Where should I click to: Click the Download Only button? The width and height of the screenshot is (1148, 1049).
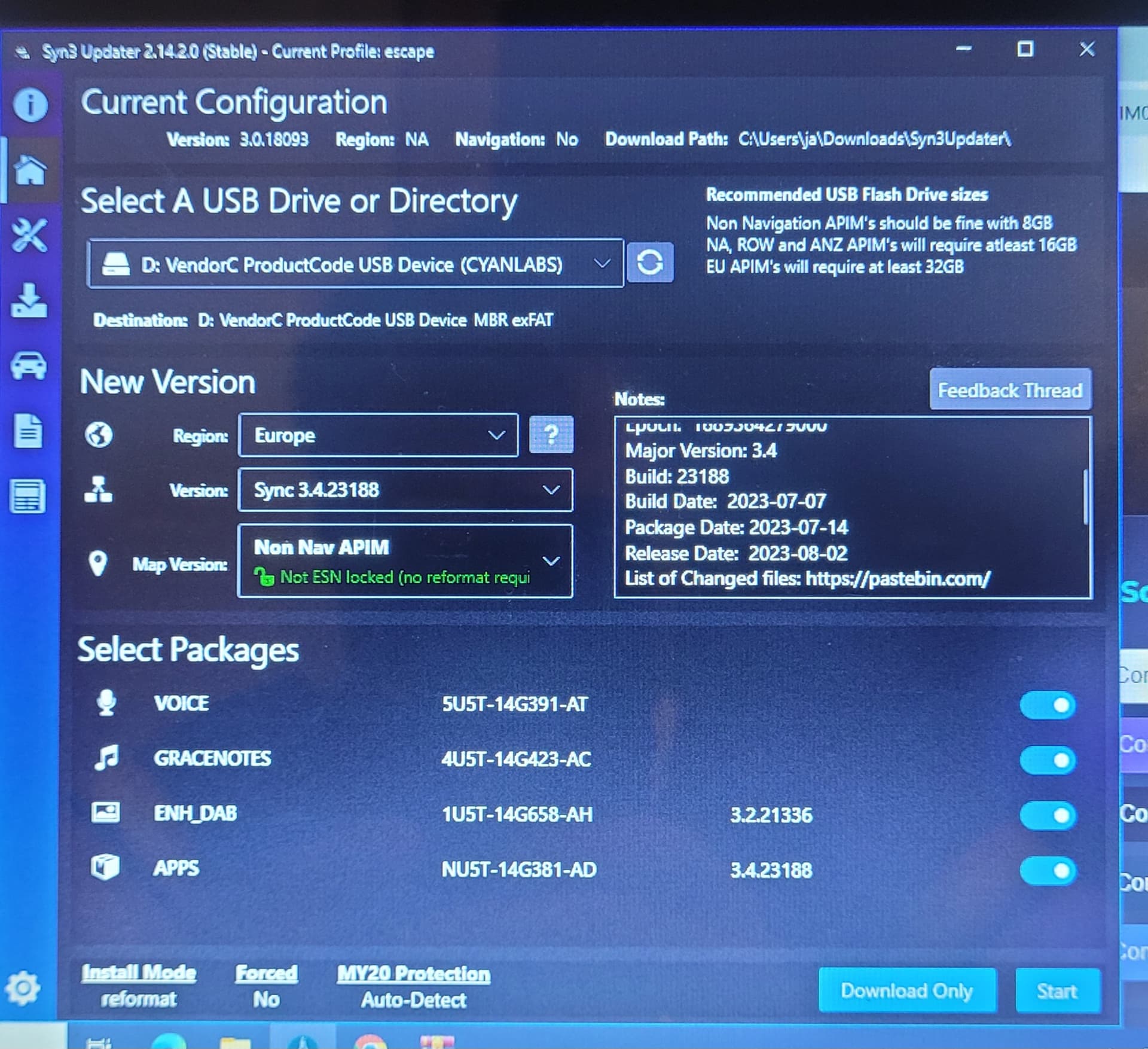point(906,991)
